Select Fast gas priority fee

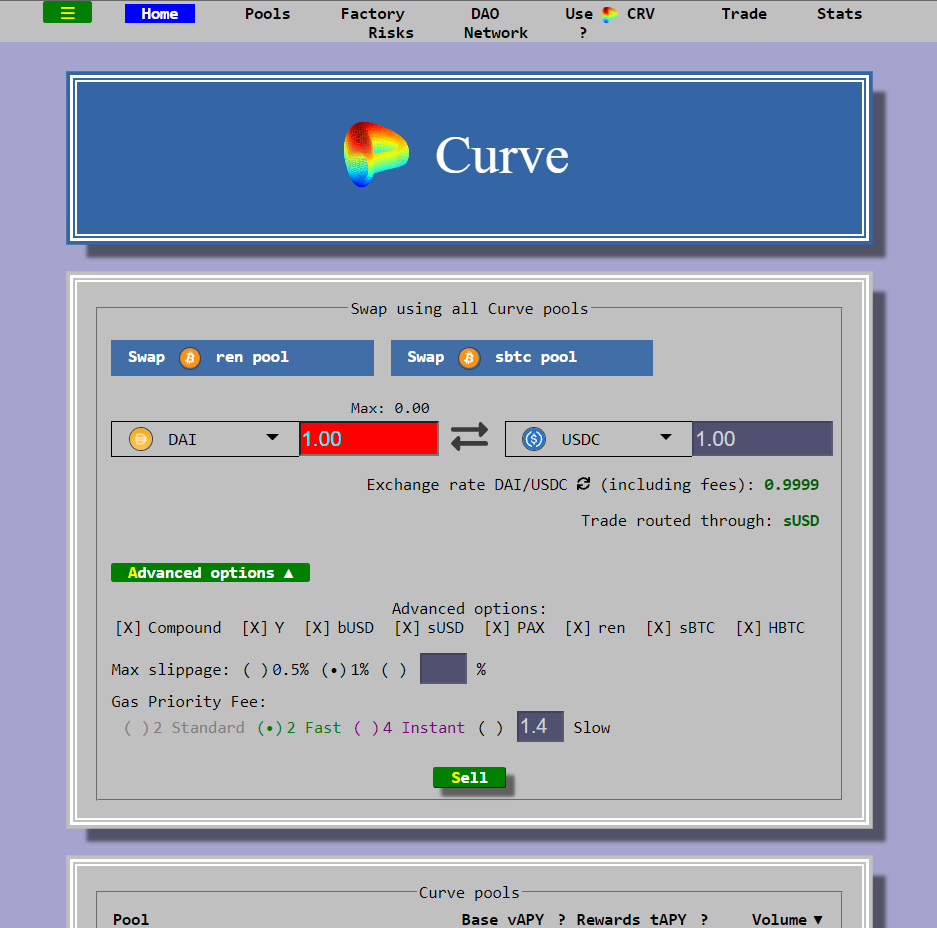tap(270, 728)
